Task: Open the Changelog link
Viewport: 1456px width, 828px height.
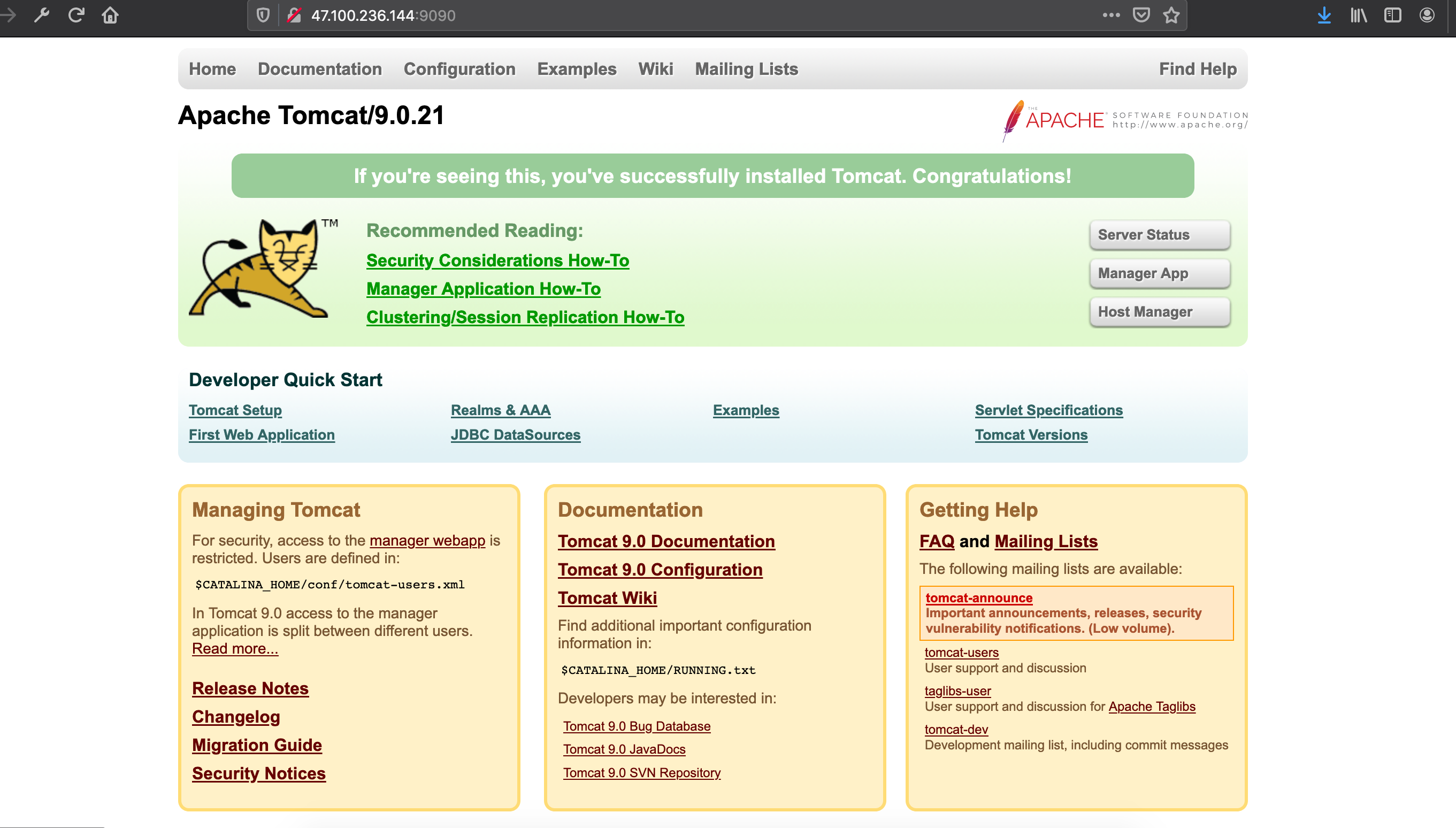Action: [x=236, y=717]
